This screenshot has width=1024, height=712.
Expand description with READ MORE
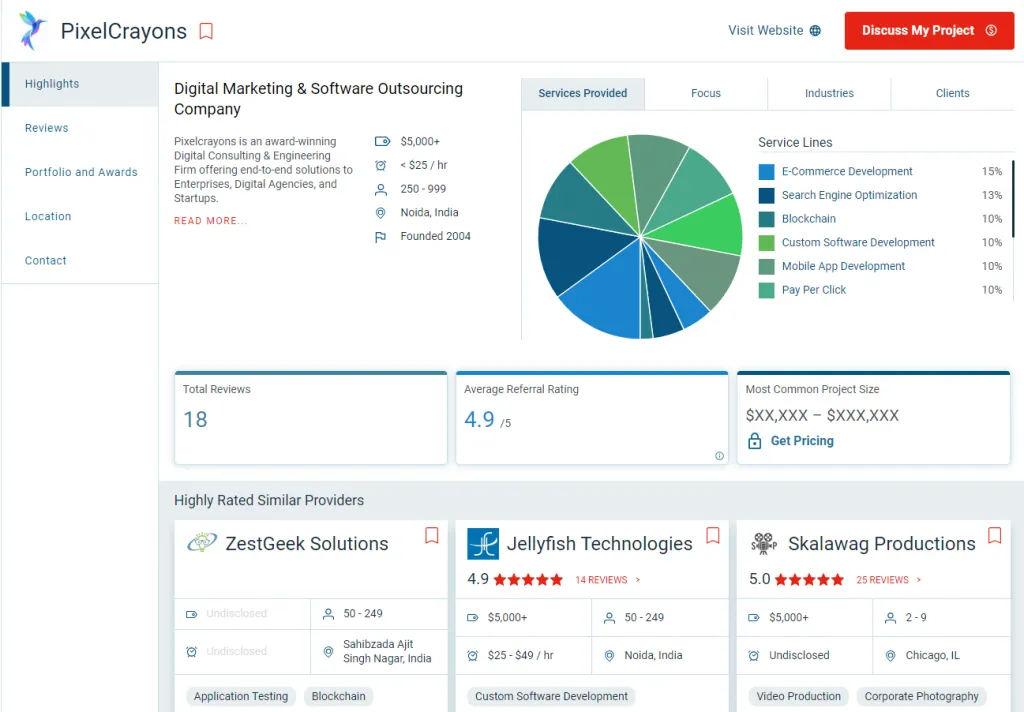click(x=210, y=221)
